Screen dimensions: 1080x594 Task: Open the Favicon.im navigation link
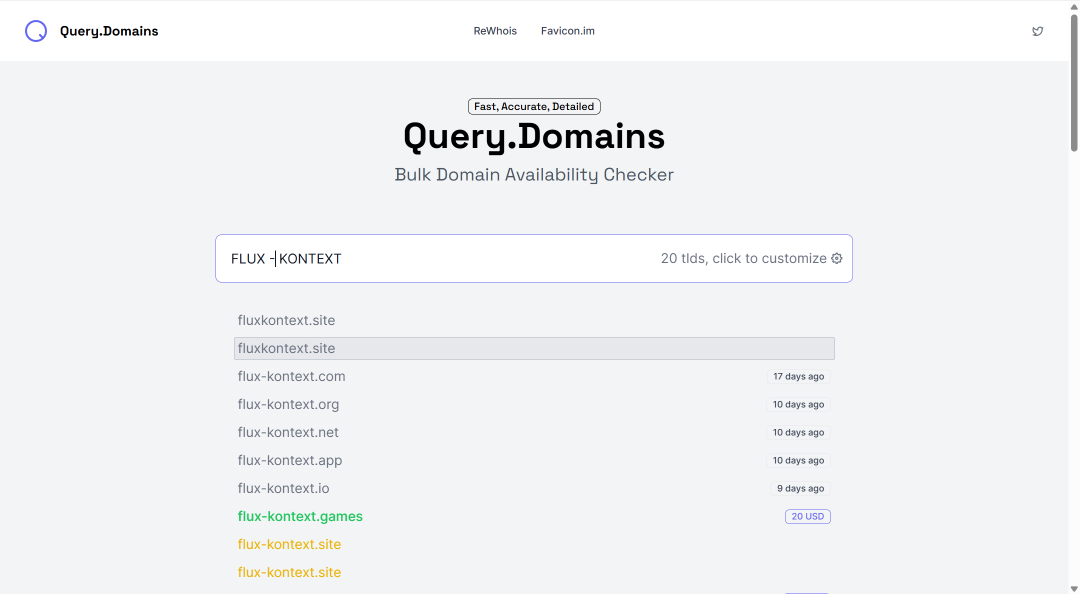[568, 31]
